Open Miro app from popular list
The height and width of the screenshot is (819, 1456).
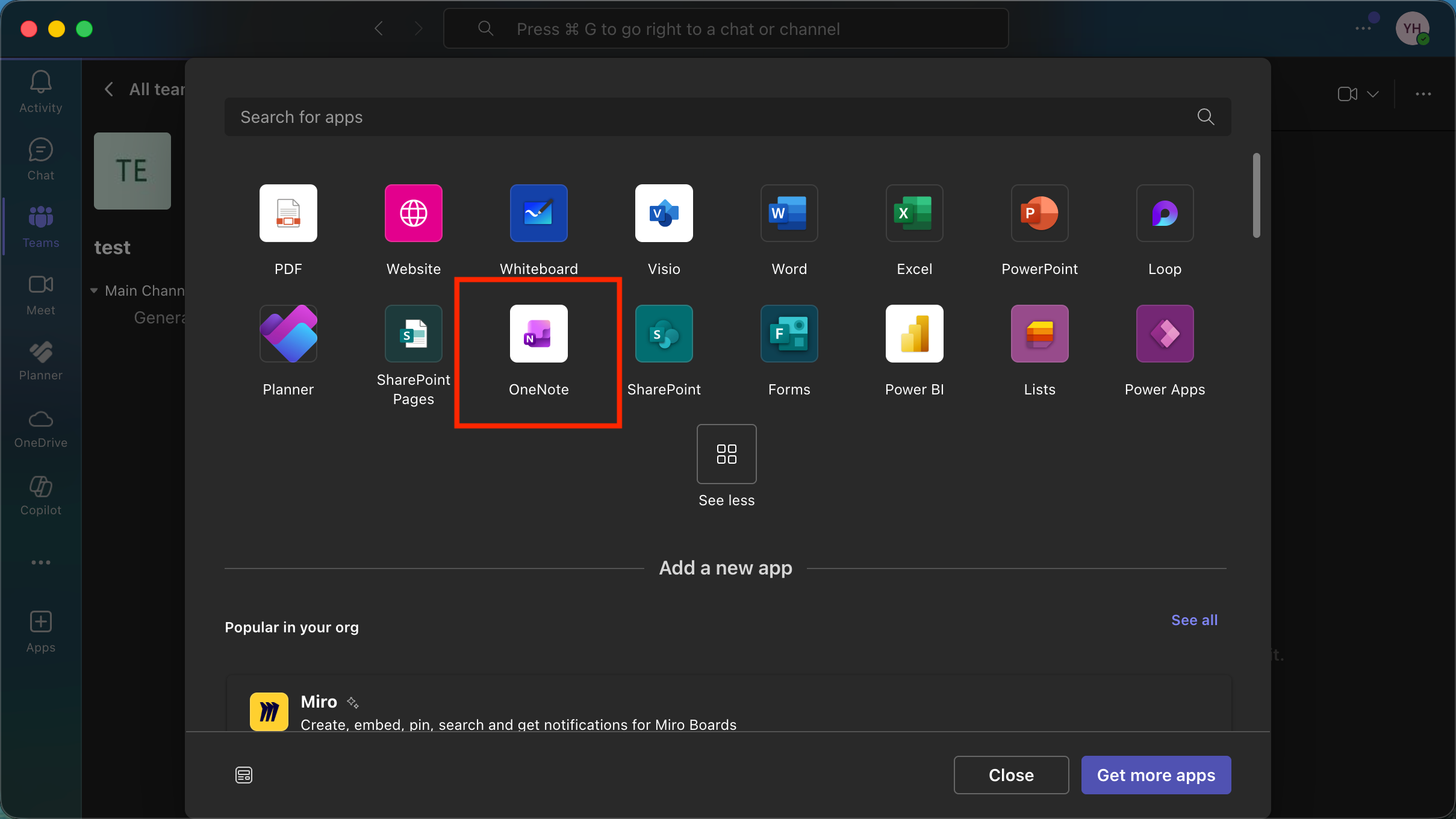coord(729,703)
